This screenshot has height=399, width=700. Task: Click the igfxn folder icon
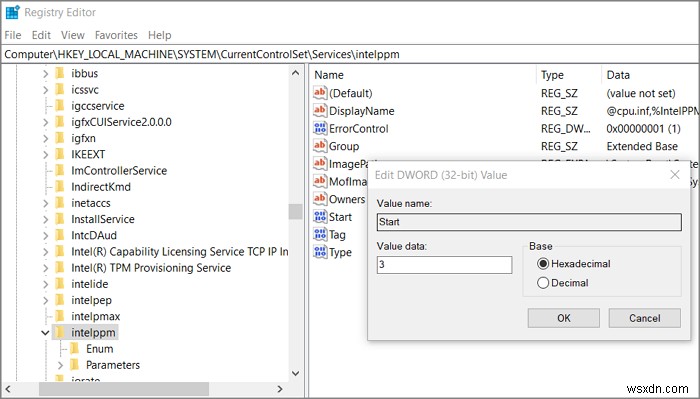tap(60, 138)
